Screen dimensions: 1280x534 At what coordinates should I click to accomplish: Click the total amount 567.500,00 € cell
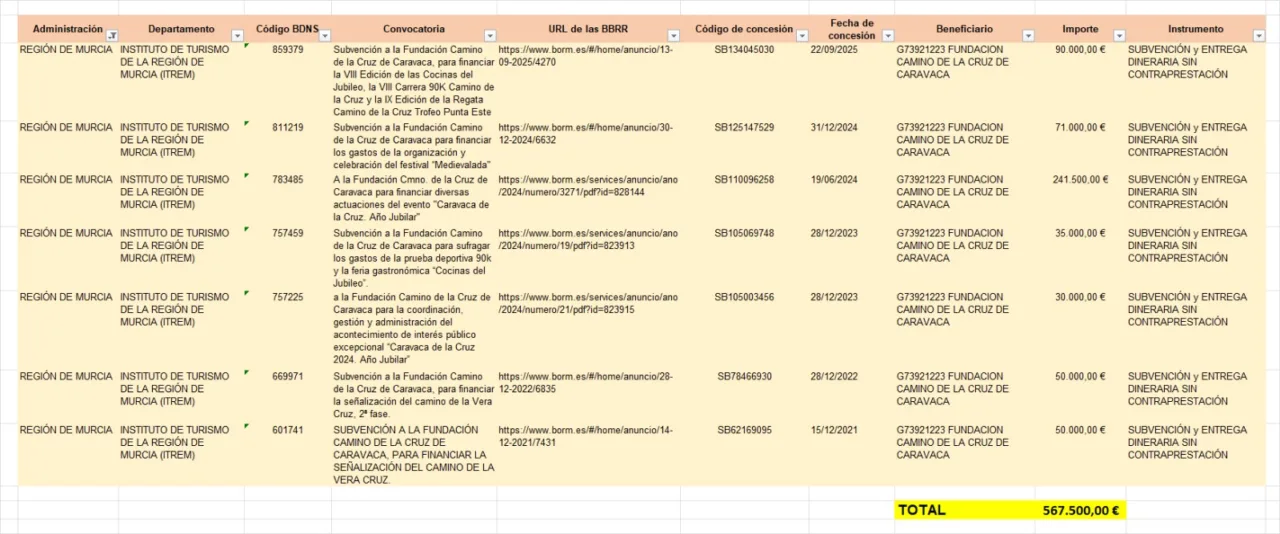pos(1079,510)
